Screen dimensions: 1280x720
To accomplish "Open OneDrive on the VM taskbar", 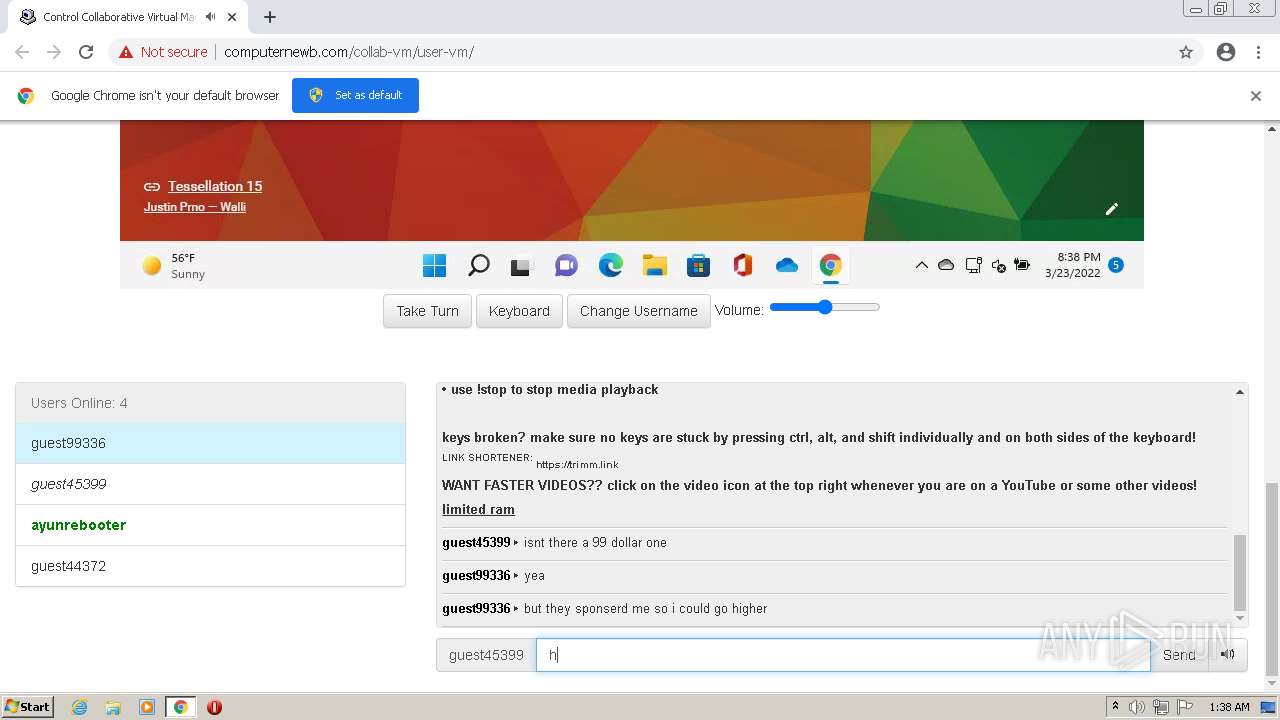I will coord(786,265).
